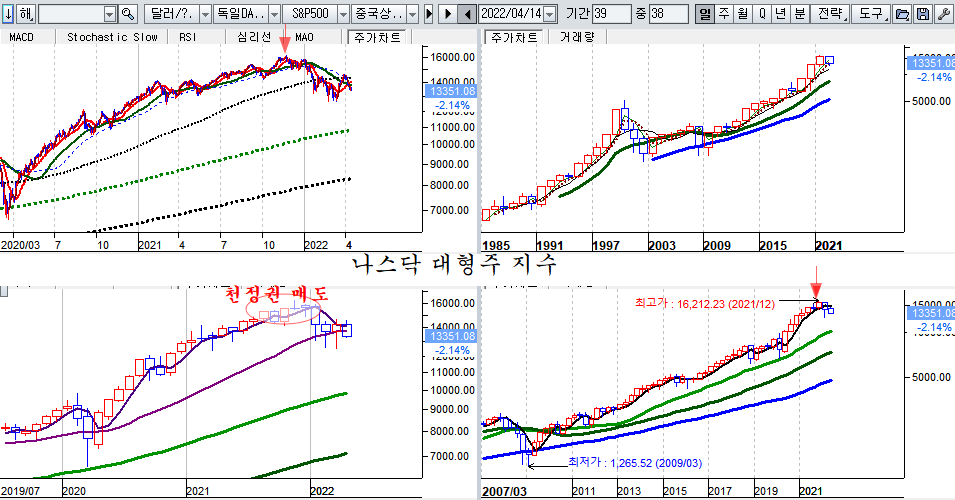Open settings with the wrench icon
Image resolution: width=955 pixels, height=500 pixels.
942,15
